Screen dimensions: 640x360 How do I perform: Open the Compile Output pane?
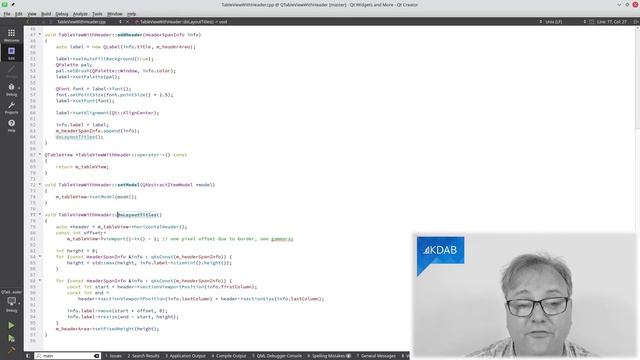229,356
